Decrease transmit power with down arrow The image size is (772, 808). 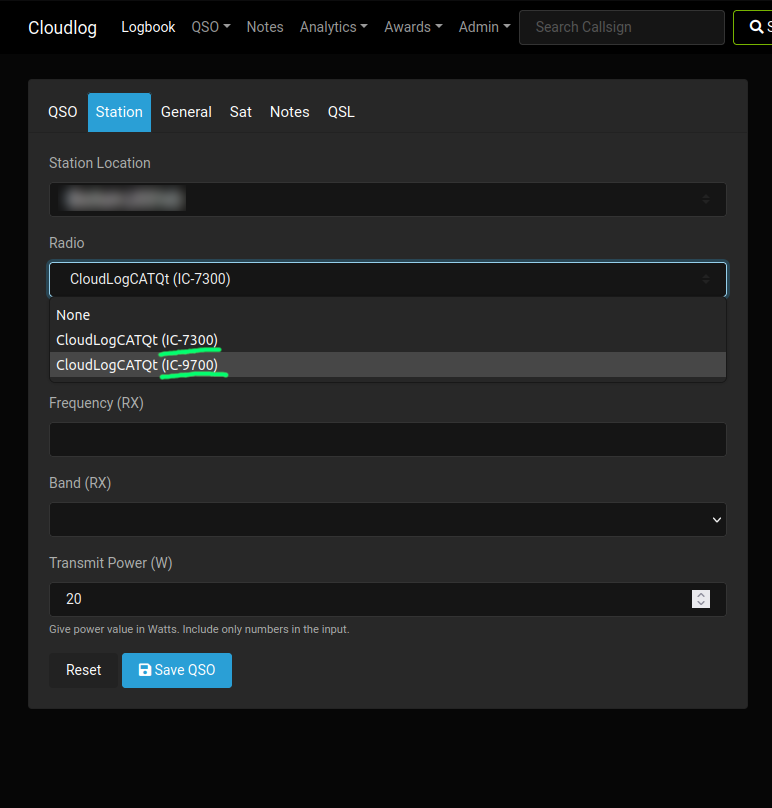point(701,603)
